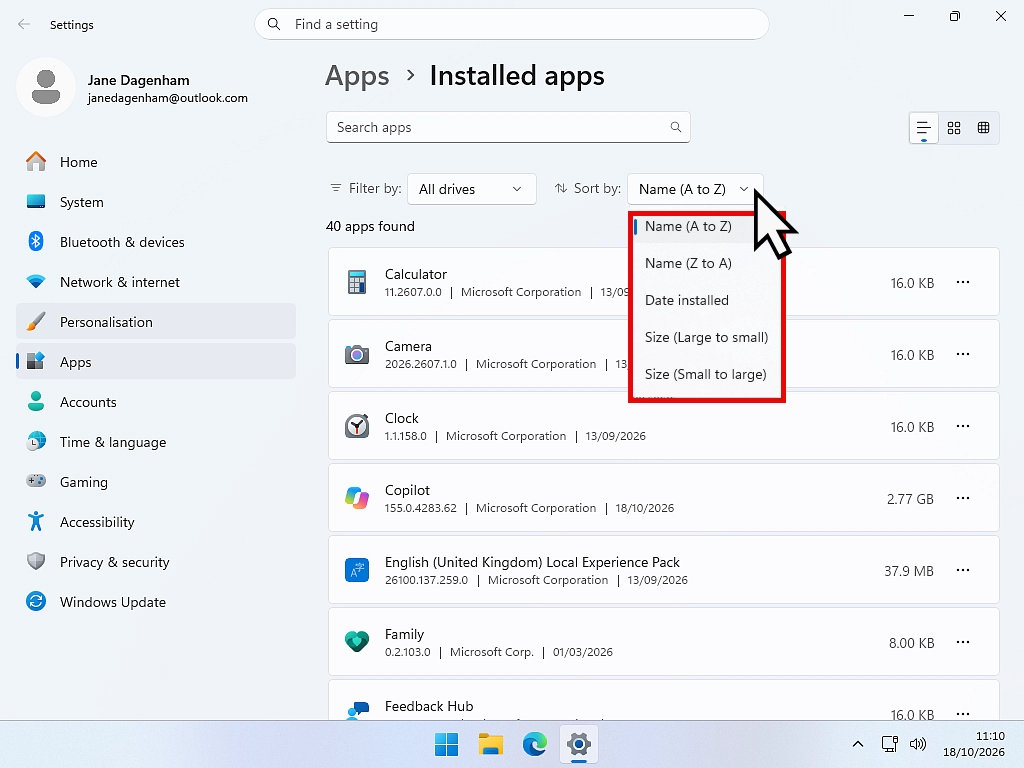Open more options for Family
The image size is (1024, 768).
(963, 642)
